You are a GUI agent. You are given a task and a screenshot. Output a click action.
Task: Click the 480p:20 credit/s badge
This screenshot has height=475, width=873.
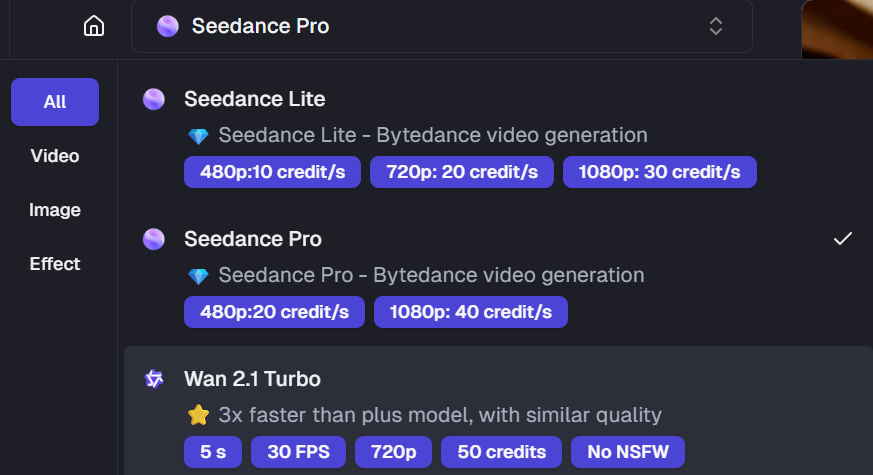point(274,312)
